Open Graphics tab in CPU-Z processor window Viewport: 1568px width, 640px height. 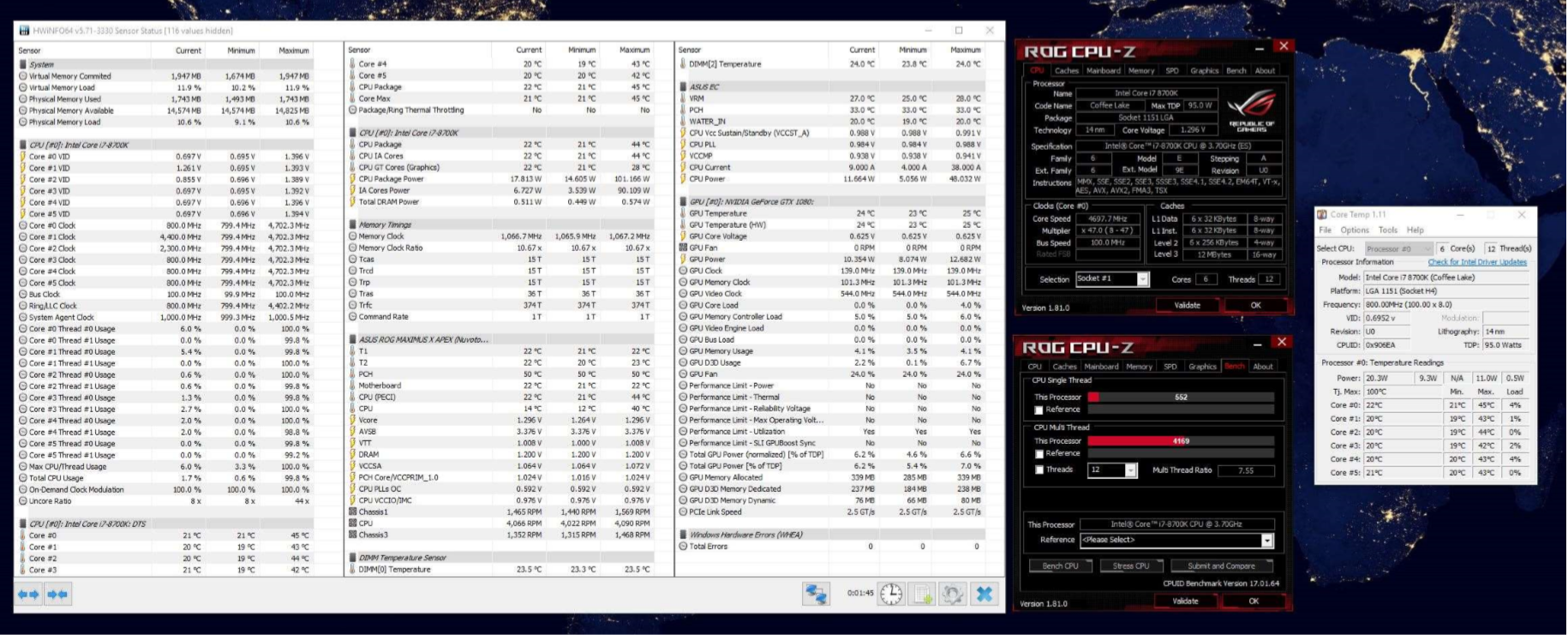(x=1204, y=71)
